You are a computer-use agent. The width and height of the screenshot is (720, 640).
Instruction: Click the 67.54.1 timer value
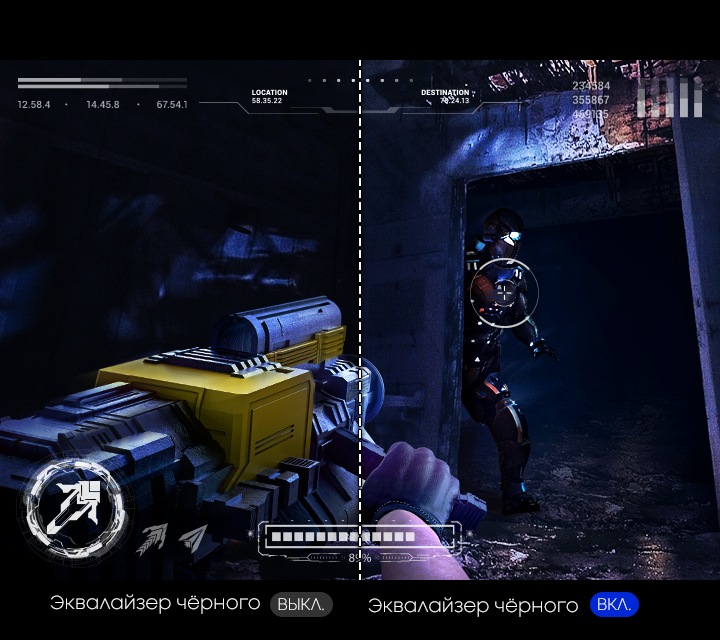(x=171, y=104)
